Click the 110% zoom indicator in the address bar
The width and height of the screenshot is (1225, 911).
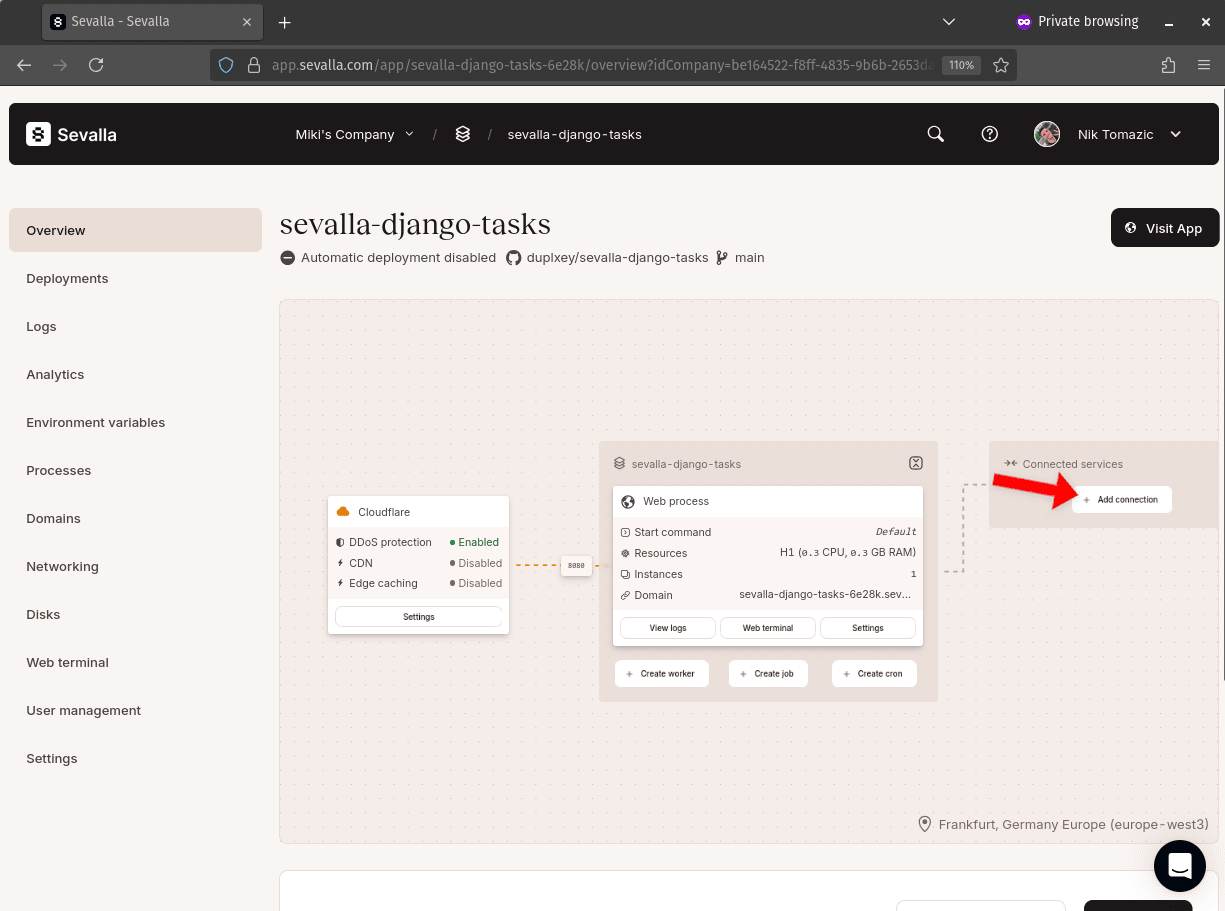coord(961,65)
